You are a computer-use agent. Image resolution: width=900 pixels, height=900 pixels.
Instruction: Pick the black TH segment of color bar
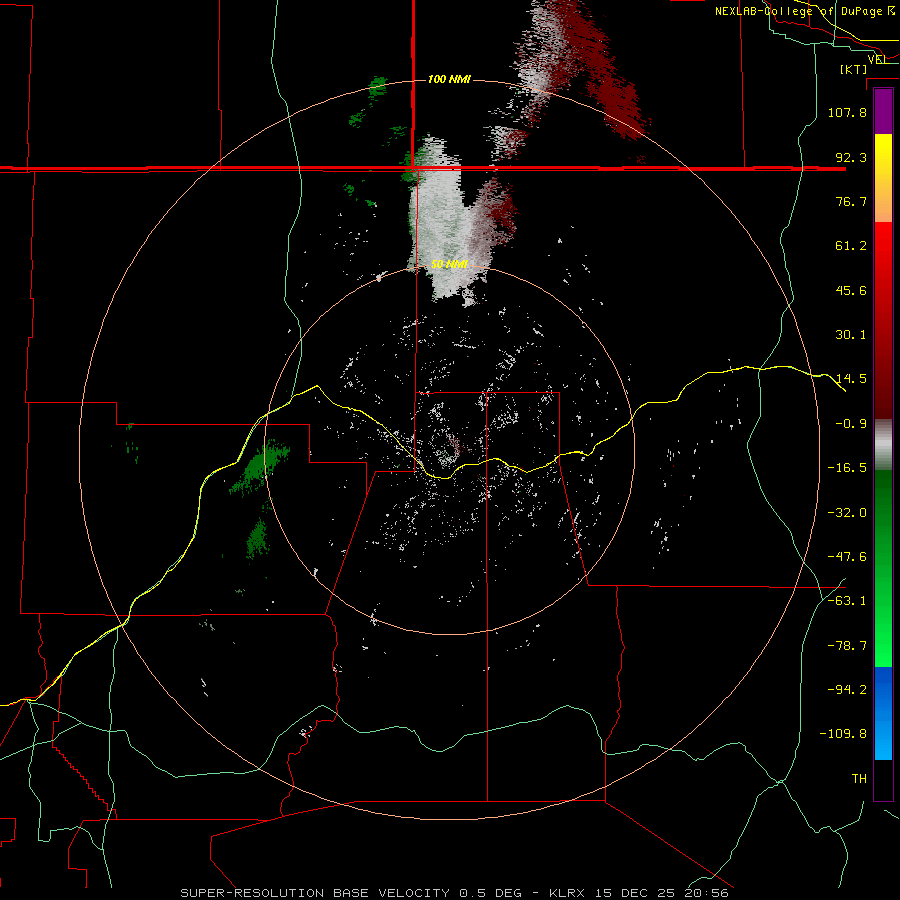point(883,779)
